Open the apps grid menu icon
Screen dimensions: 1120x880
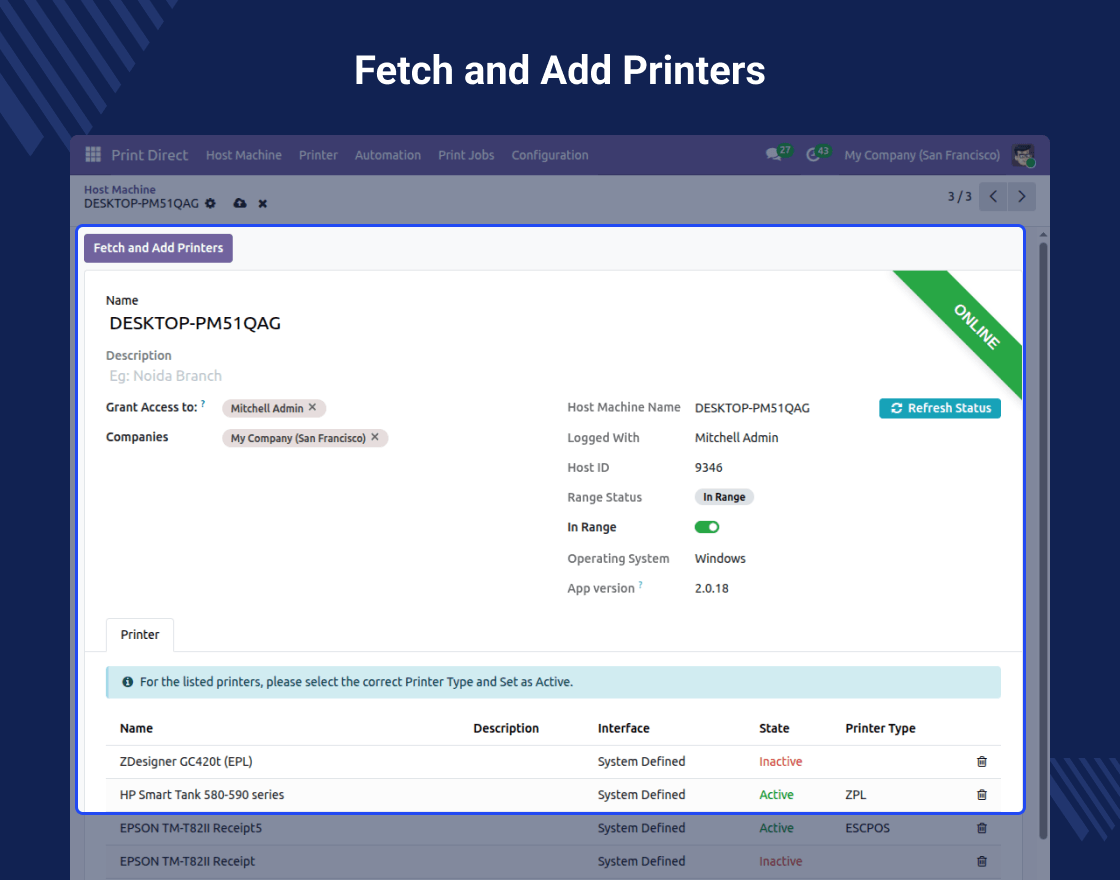point(93,155)
